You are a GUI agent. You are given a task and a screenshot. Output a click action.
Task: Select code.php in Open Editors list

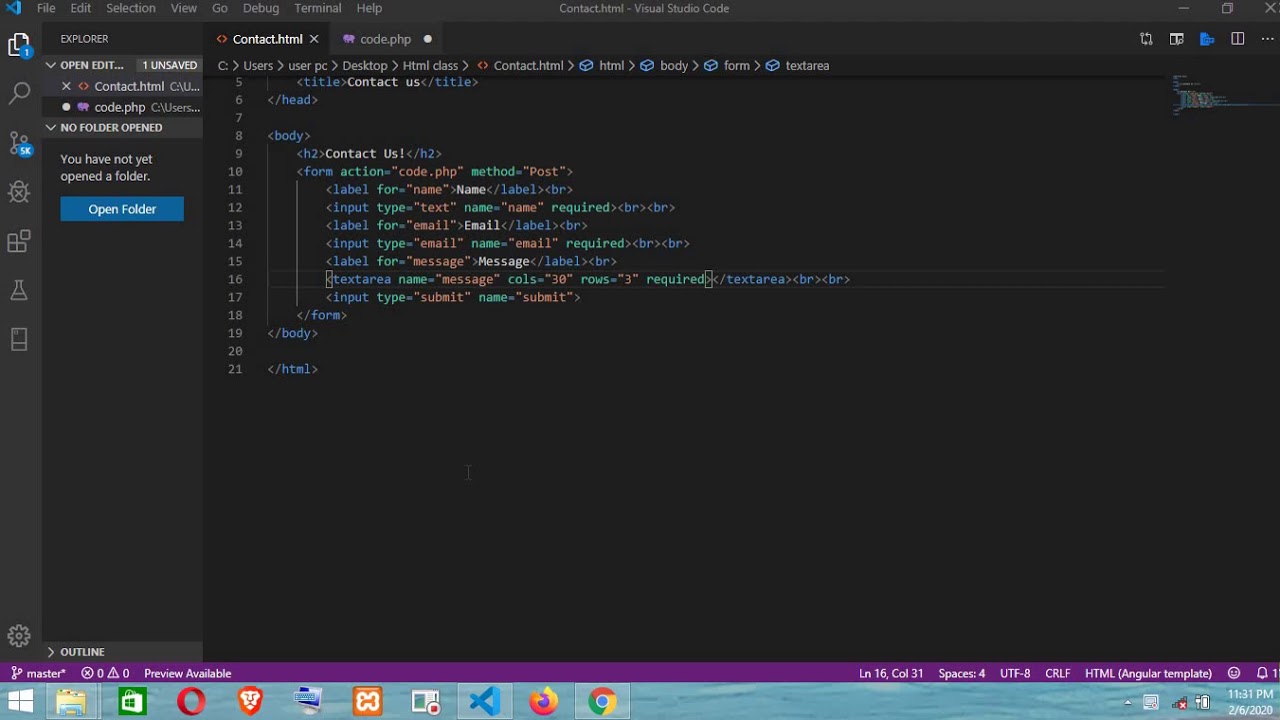[x=120, y=107]
